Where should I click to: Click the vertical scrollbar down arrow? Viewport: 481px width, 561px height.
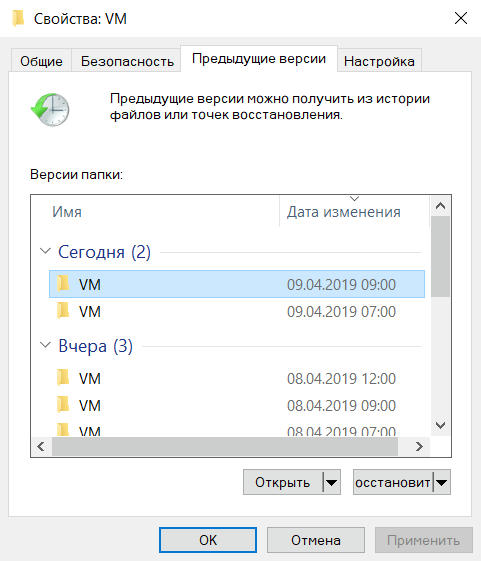coord(441,425)
